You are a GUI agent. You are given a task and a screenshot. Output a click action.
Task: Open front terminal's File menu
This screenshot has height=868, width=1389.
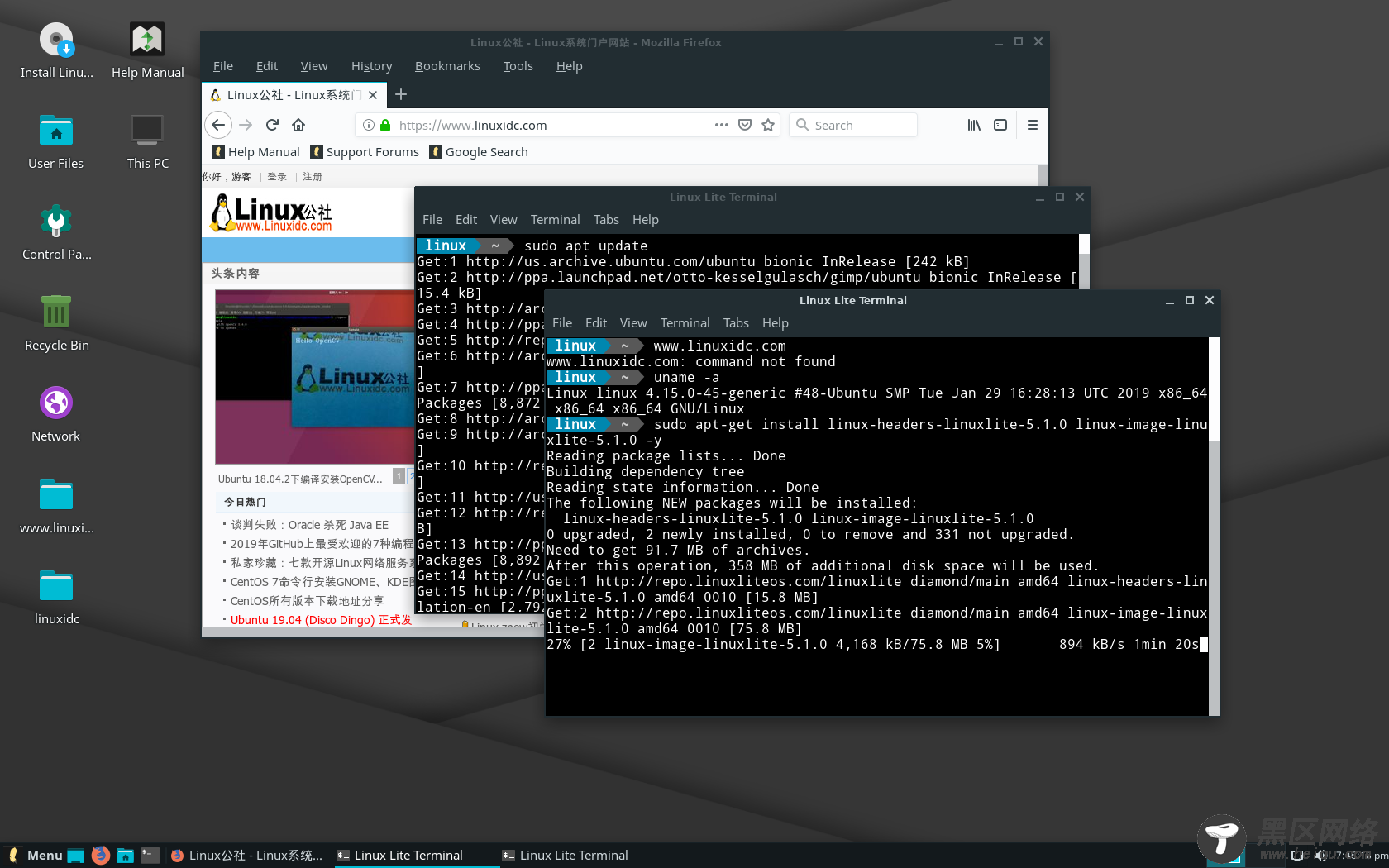[562, 323]
